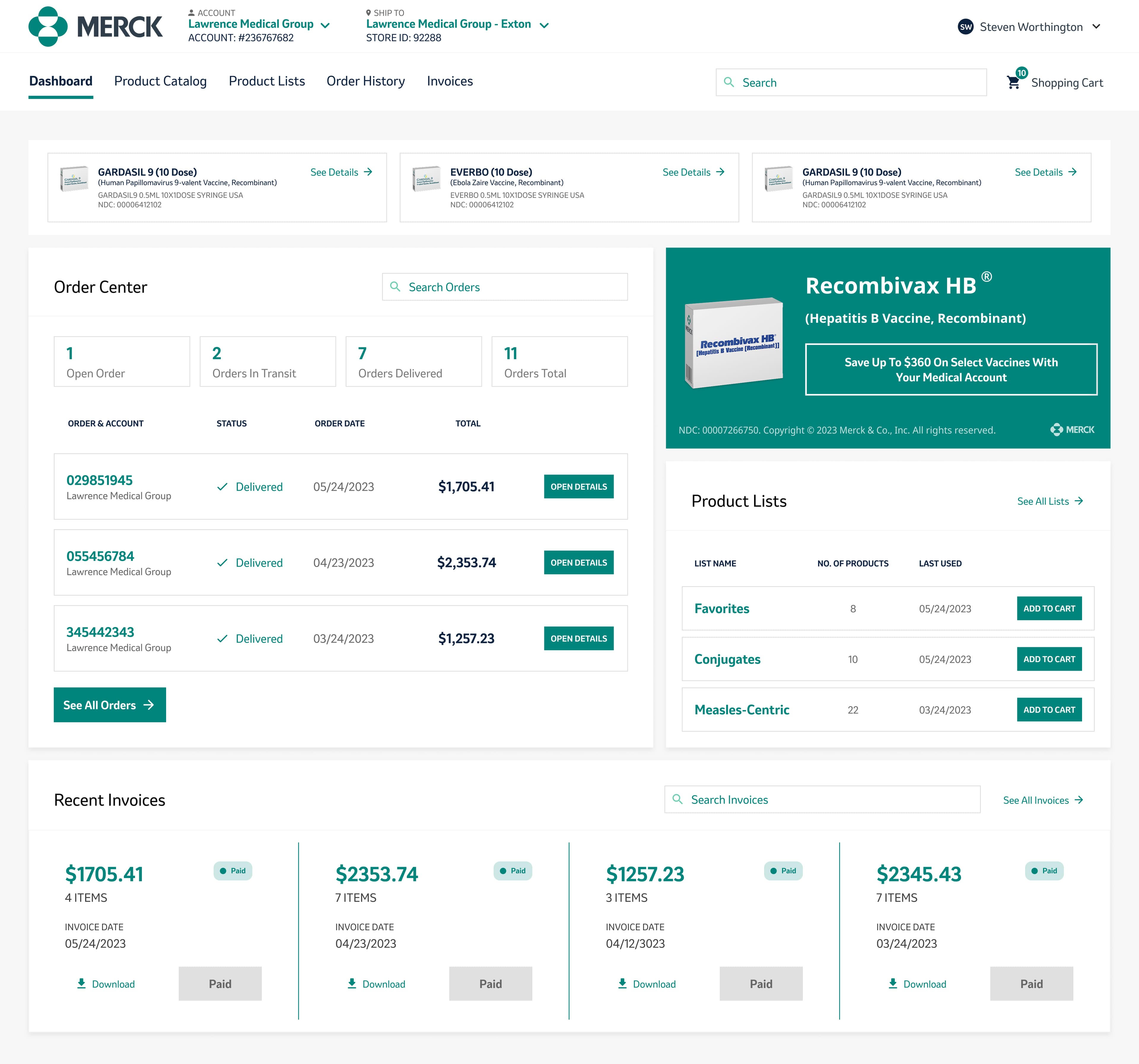Click the Save Up To $360 banner button
The width and height of the screenshot is (1139, 1064).
pos(951,370)
